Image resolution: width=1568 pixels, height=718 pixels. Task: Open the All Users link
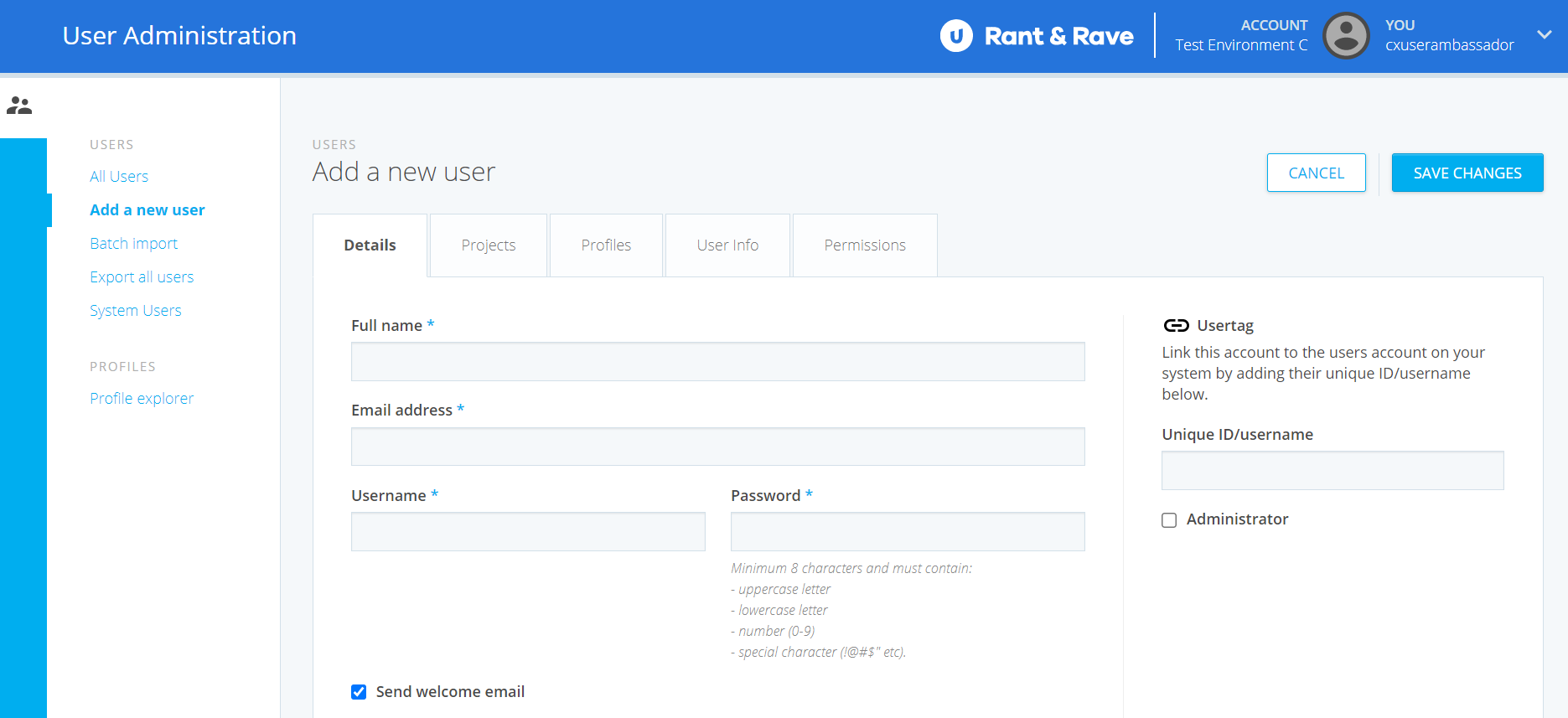tap(119, 177)
